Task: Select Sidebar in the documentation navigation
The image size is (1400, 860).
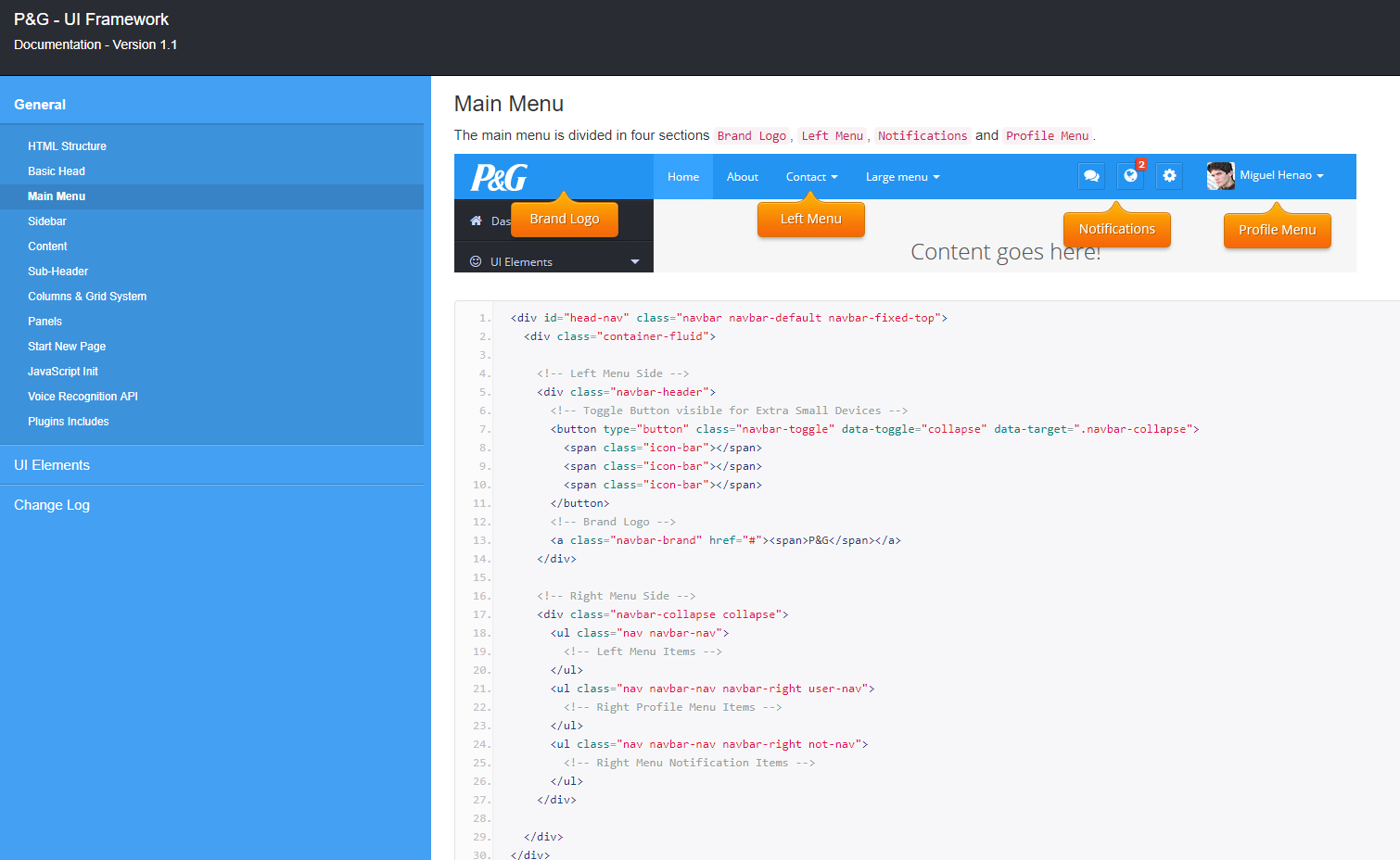Action: pos(47,221)
